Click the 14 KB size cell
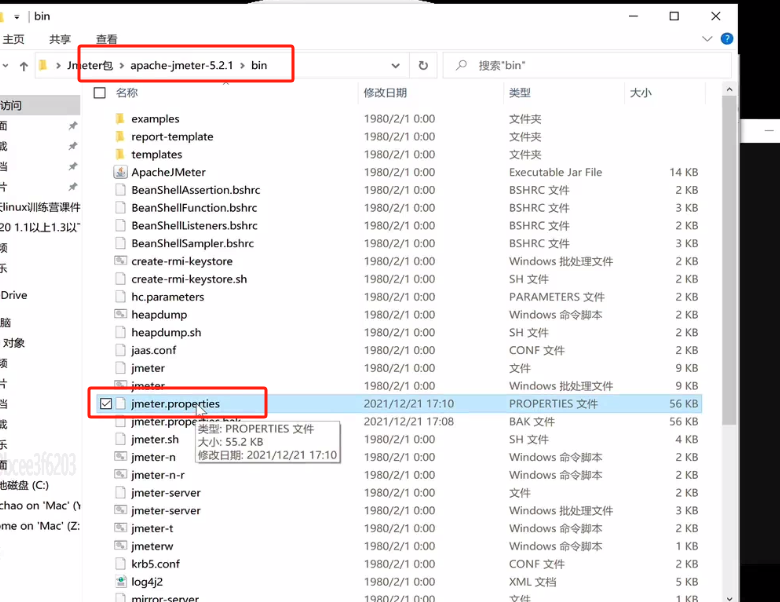The height and width of the screenshot is (602, 780). pyautogui.click(x=683, y=172)
